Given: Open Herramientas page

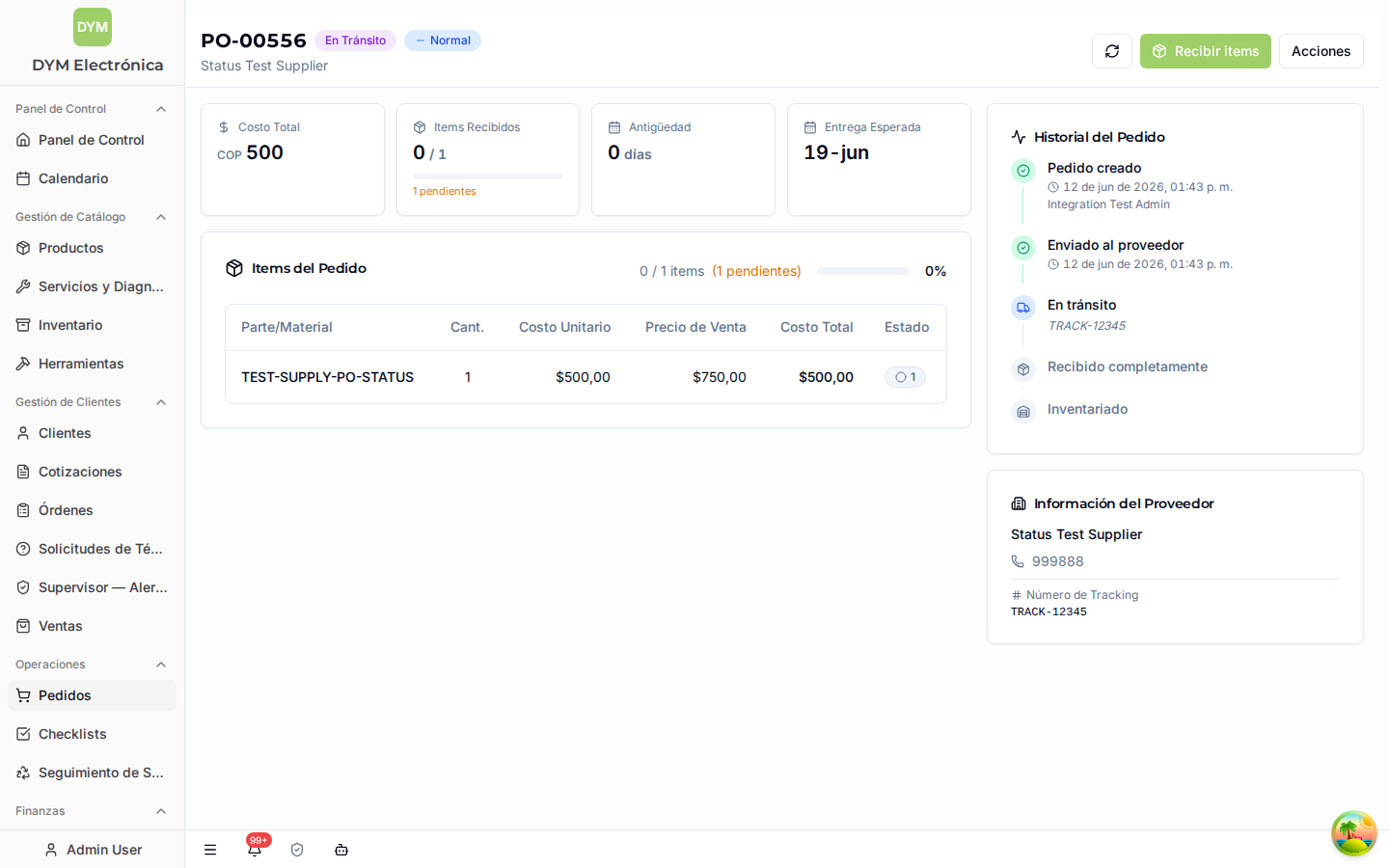Looking at the screenshot, I should [x=92, y=364].
